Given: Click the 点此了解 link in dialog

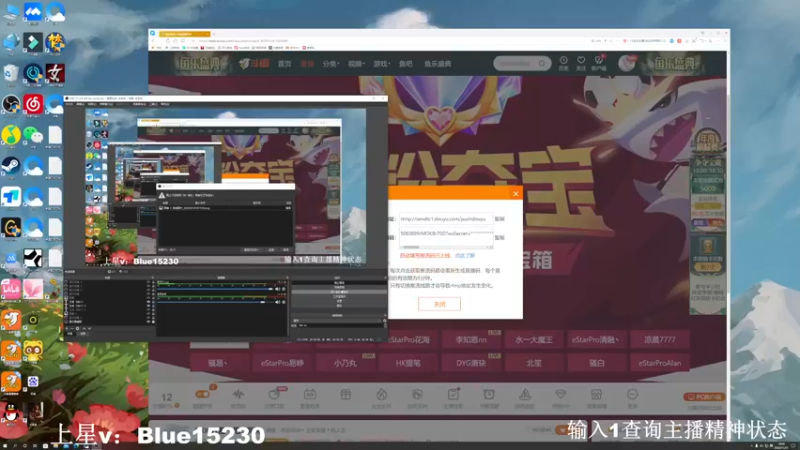Looking at the screenshot, I should click(465, 256).
